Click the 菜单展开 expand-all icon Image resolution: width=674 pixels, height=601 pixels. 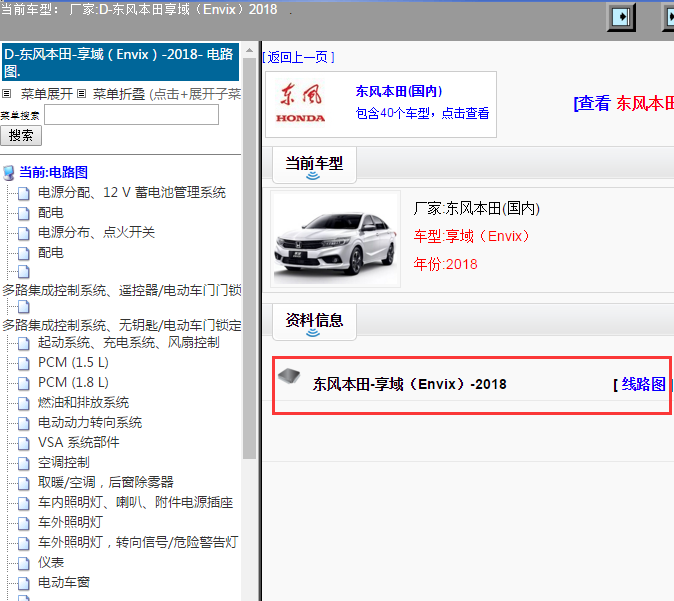(x=6, y=93)
